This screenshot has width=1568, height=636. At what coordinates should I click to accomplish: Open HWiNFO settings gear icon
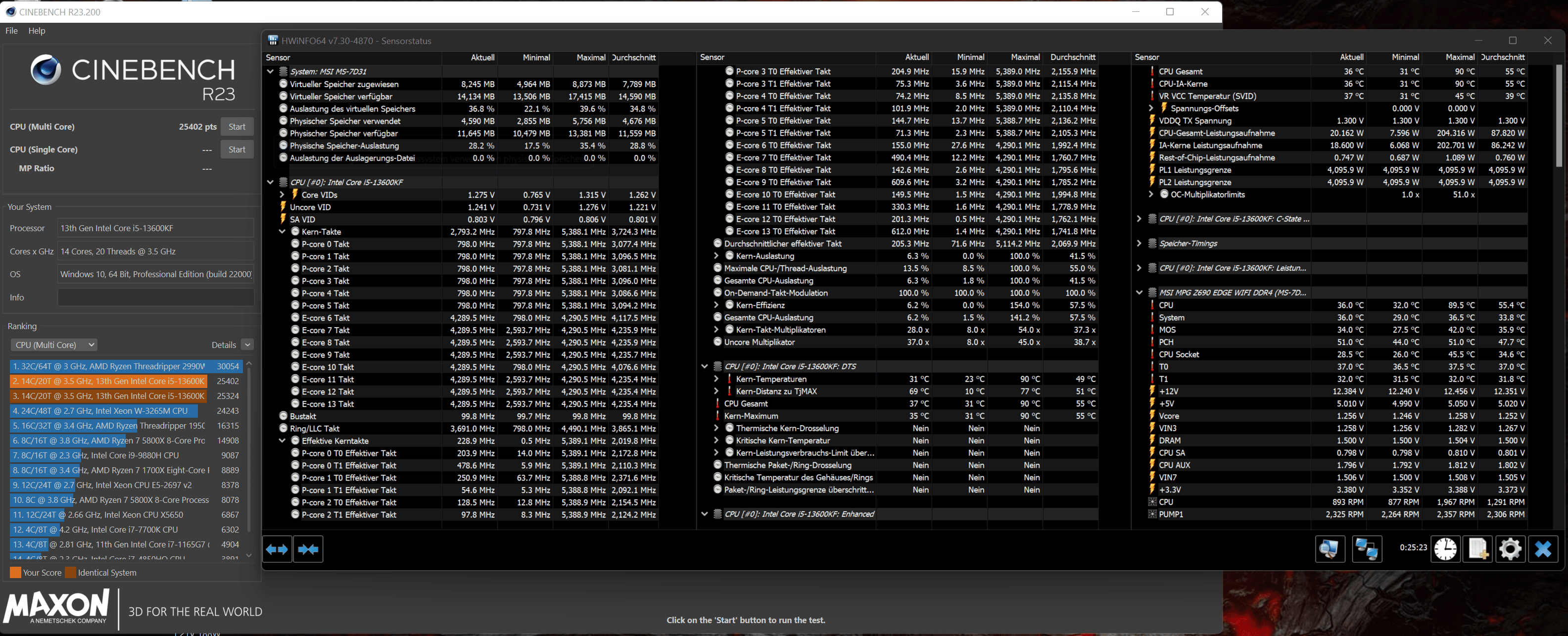pos(1510,549)
